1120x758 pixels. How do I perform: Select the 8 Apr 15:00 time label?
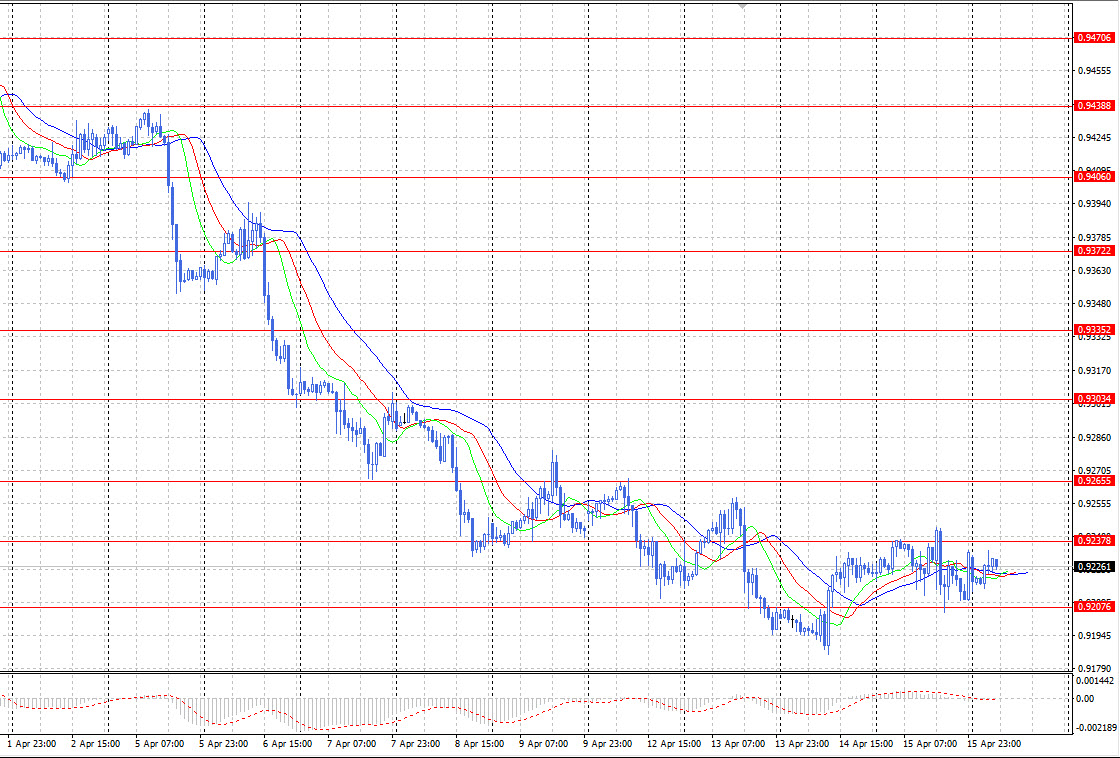[479, 744]
